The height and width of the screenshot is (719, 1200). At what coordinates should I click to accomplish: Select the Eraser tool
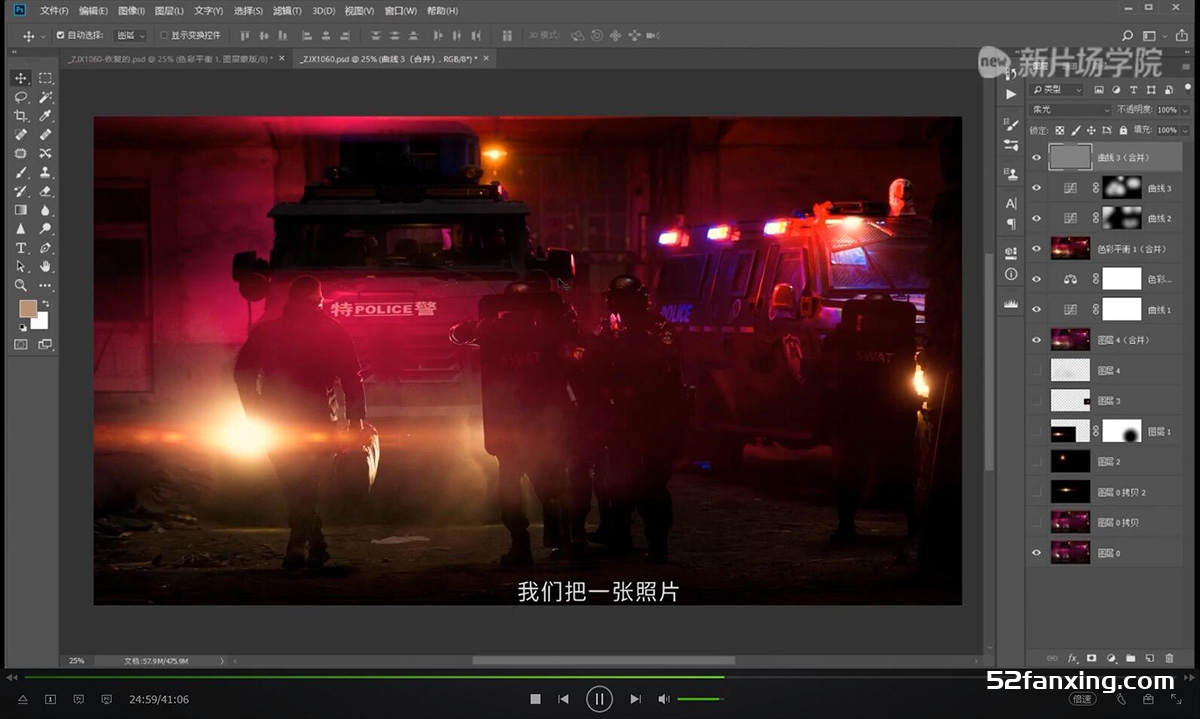pos(46,191)
